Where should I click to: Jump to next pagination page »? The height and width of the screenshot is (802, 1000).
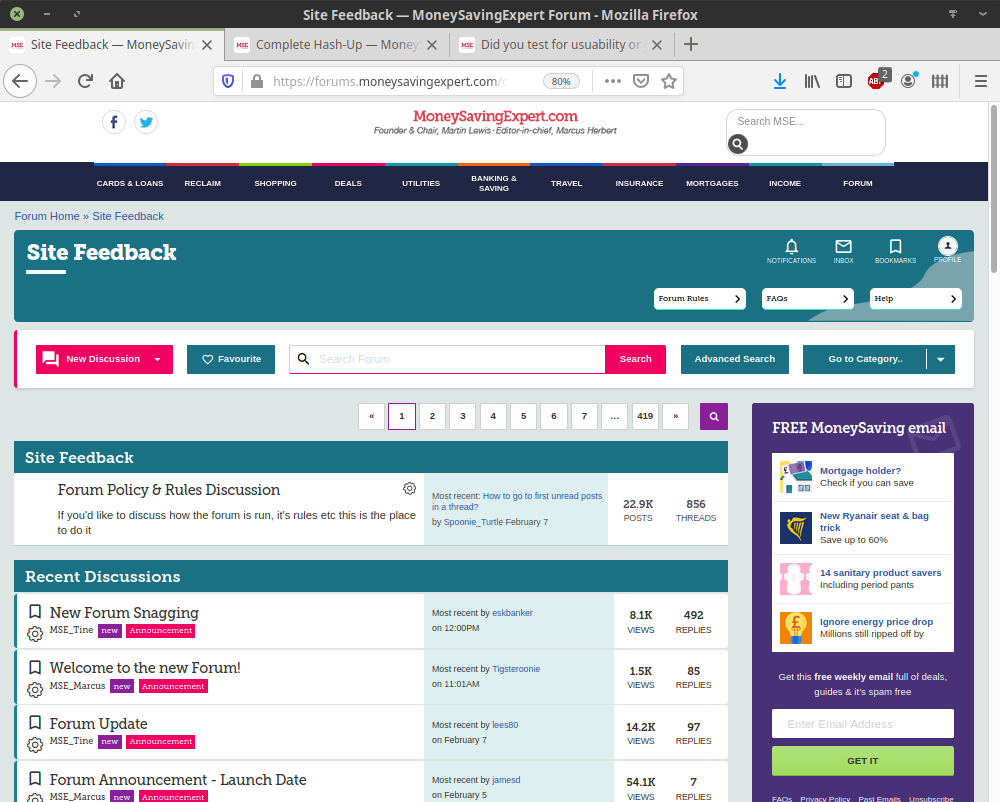click(675, 416)
